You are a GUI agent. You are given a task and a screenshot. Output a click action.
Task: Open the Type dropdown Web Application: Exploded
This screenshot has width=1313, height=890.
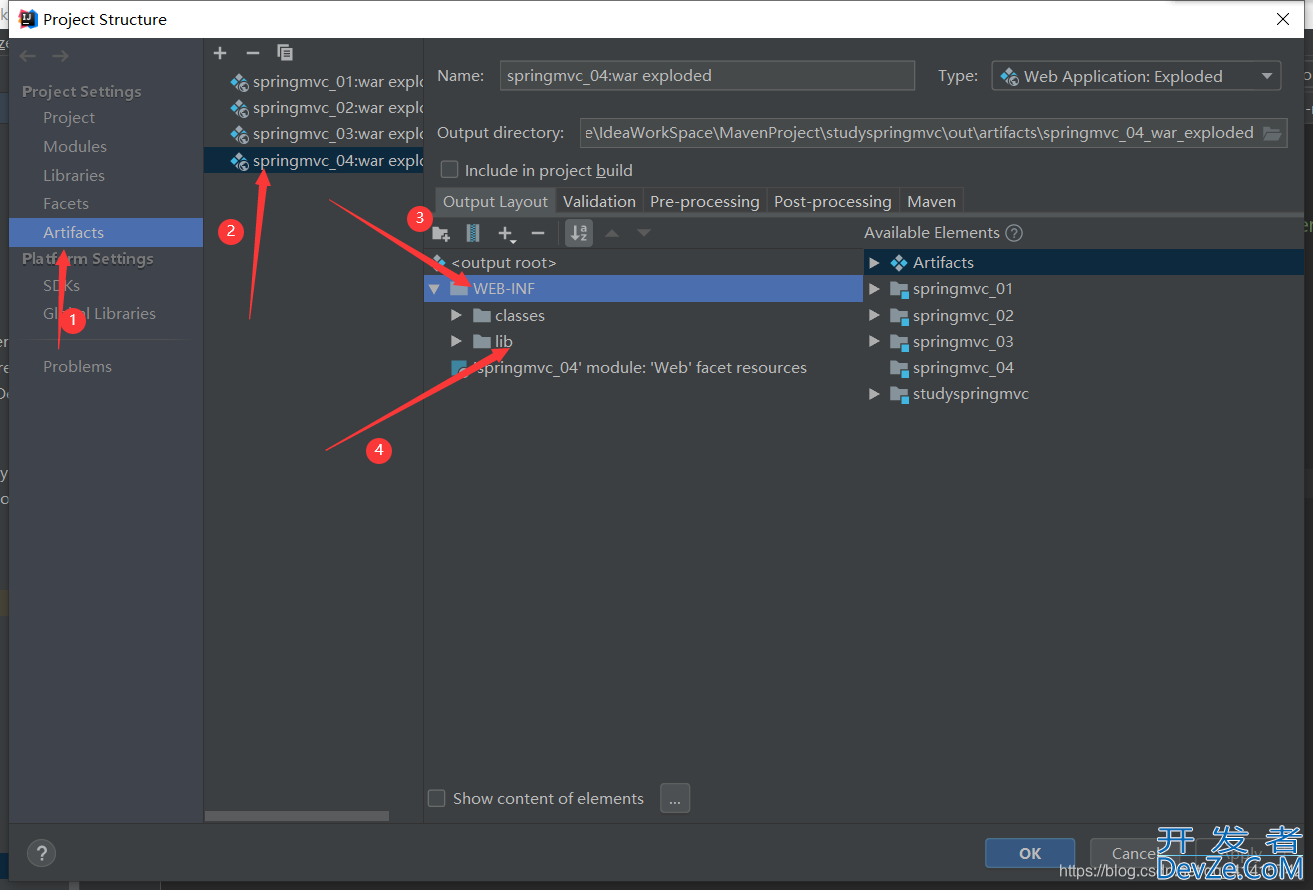click(1136, 76)
